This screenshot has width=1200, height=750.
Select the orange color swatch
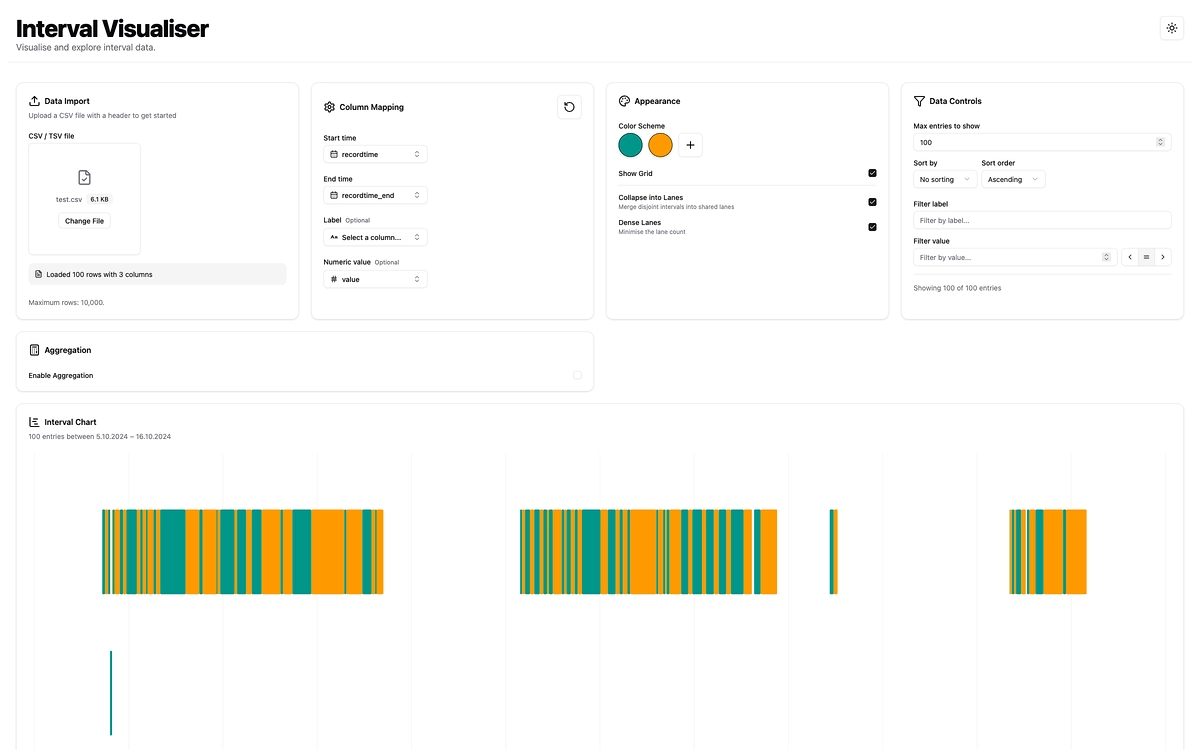pos(660,145)
